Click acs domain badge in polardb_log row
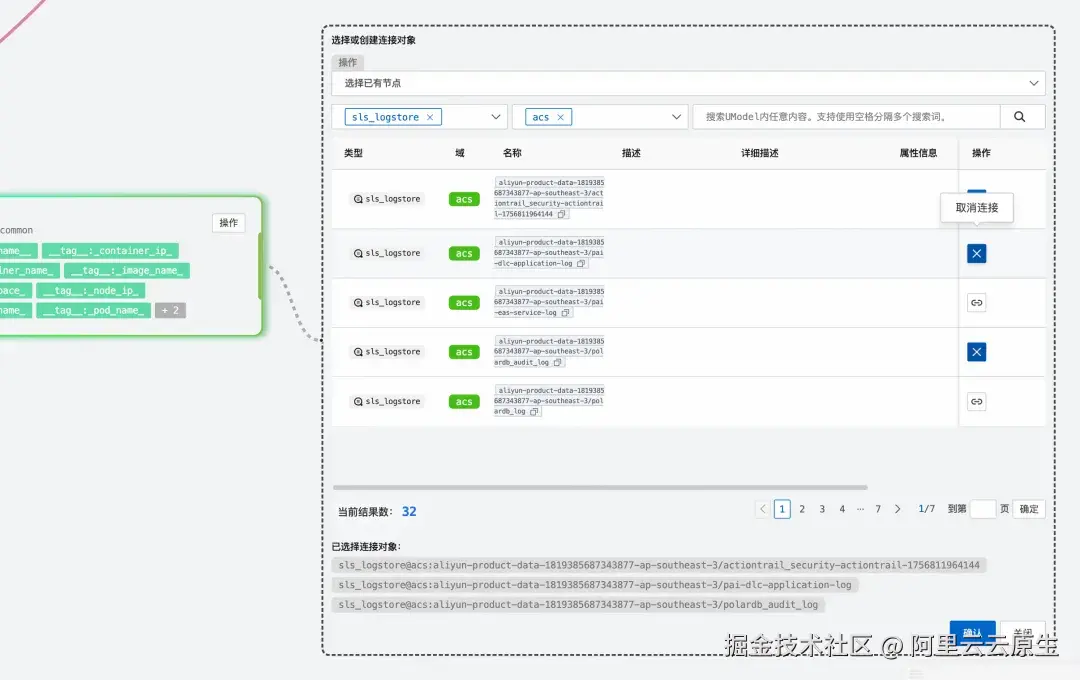 pos(464,402)
